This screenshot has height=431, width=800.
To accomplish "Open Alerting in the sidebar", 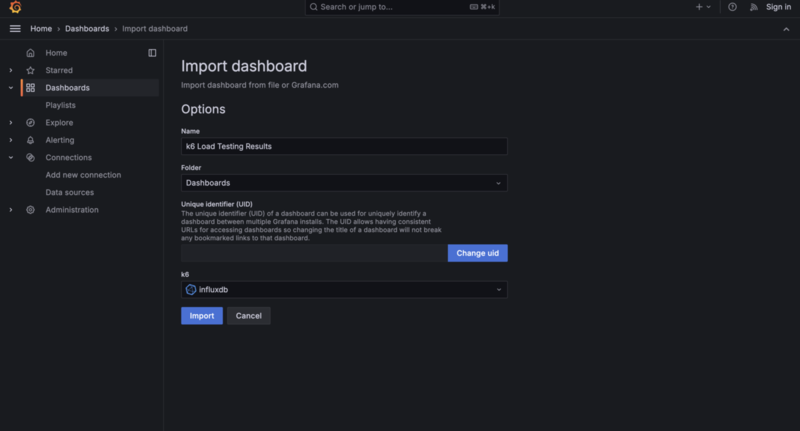I will [x=60, y=140].
